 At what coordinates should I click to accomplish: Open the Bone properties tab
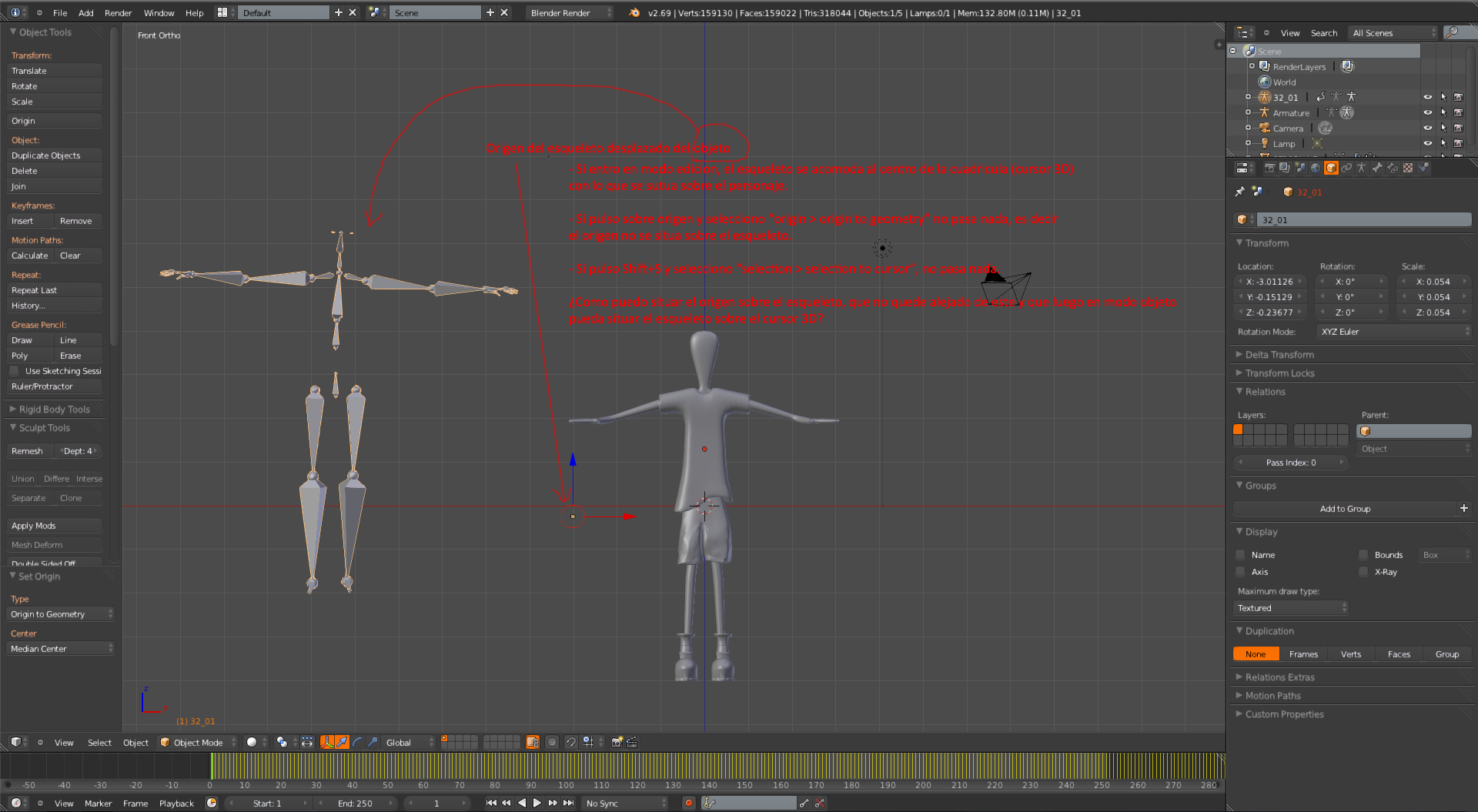(x=1377, y=168)
